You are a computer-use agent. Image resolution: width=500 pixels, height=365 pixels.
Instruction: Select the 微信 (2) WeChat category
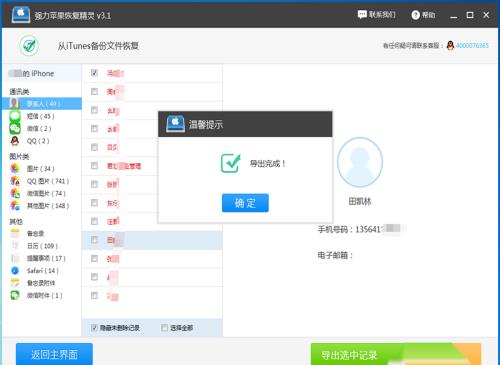click(39, 129)
